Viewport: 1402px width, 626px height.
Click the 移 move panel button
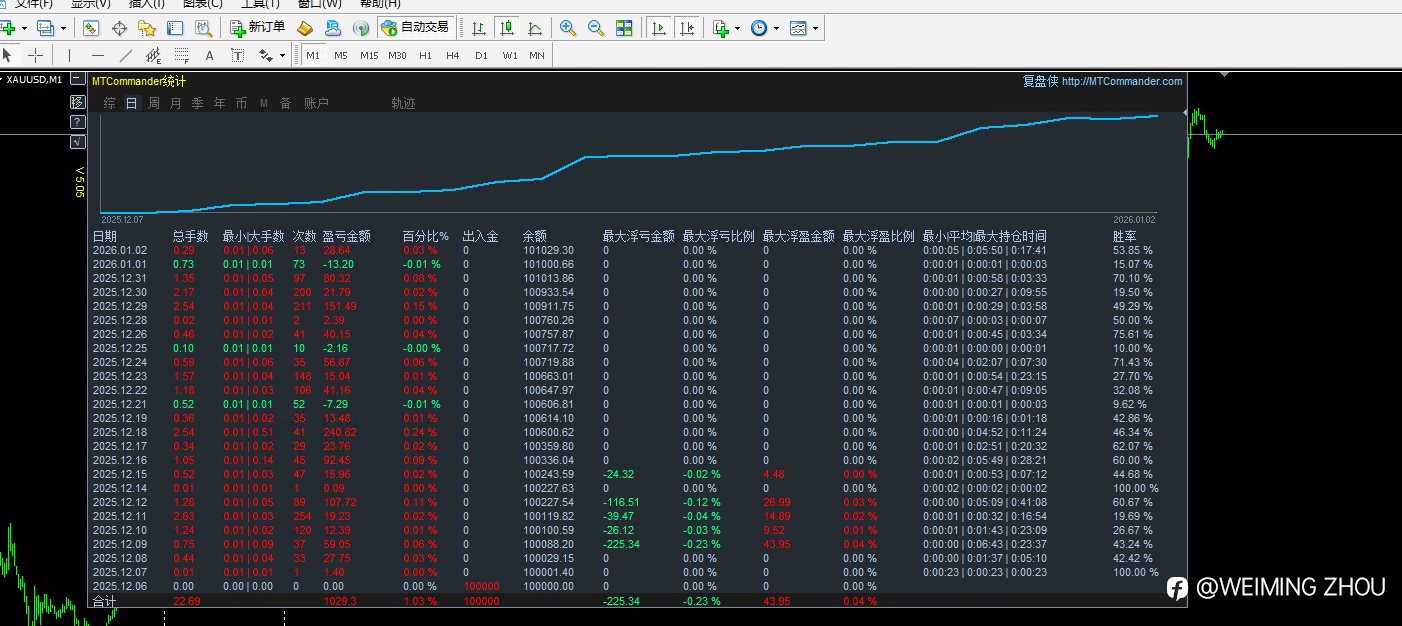pyautogui.click(x=78, y=102)
